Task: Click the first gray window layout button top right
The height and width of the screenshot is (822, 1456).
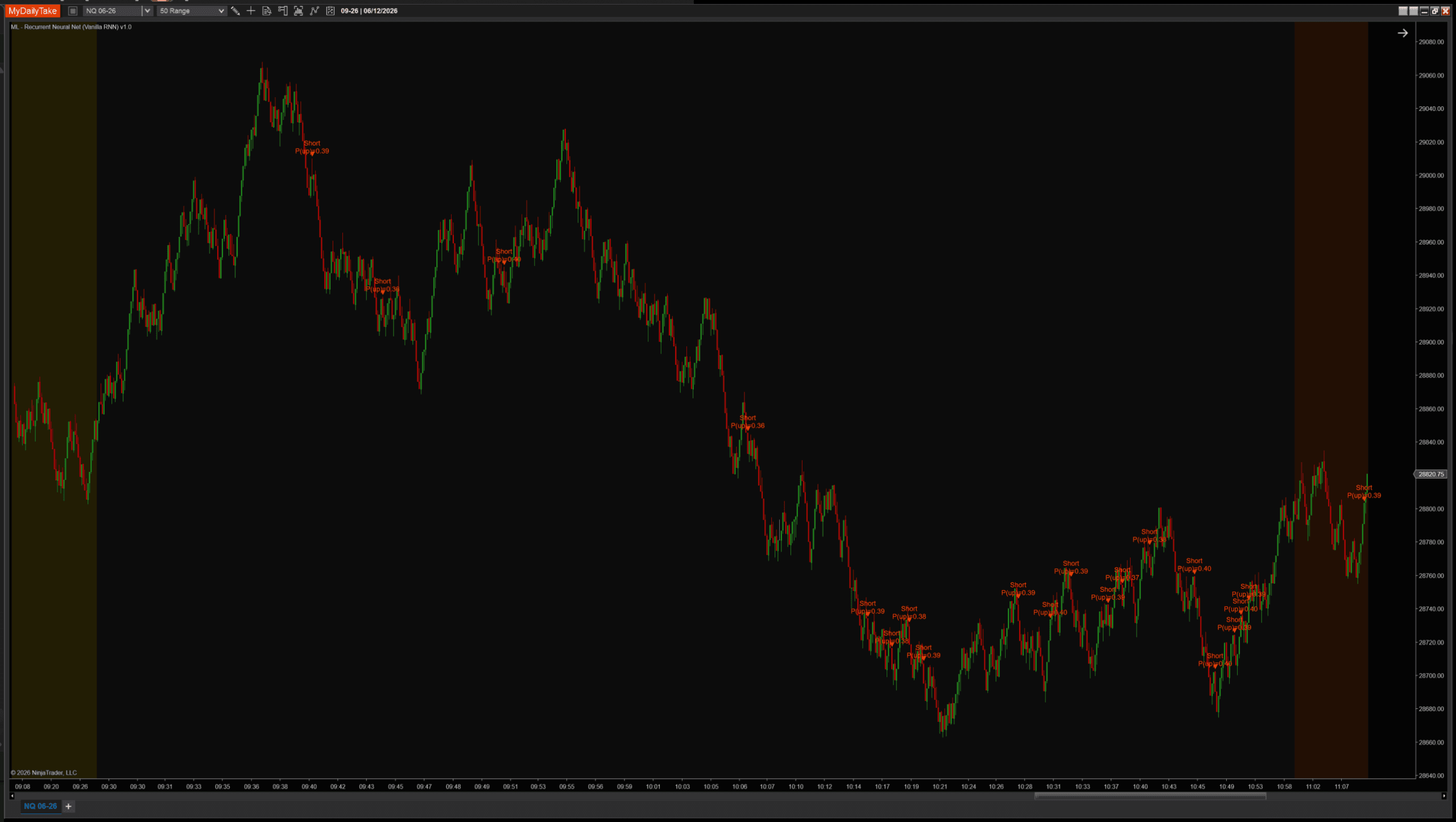Action: point(1403,11)
